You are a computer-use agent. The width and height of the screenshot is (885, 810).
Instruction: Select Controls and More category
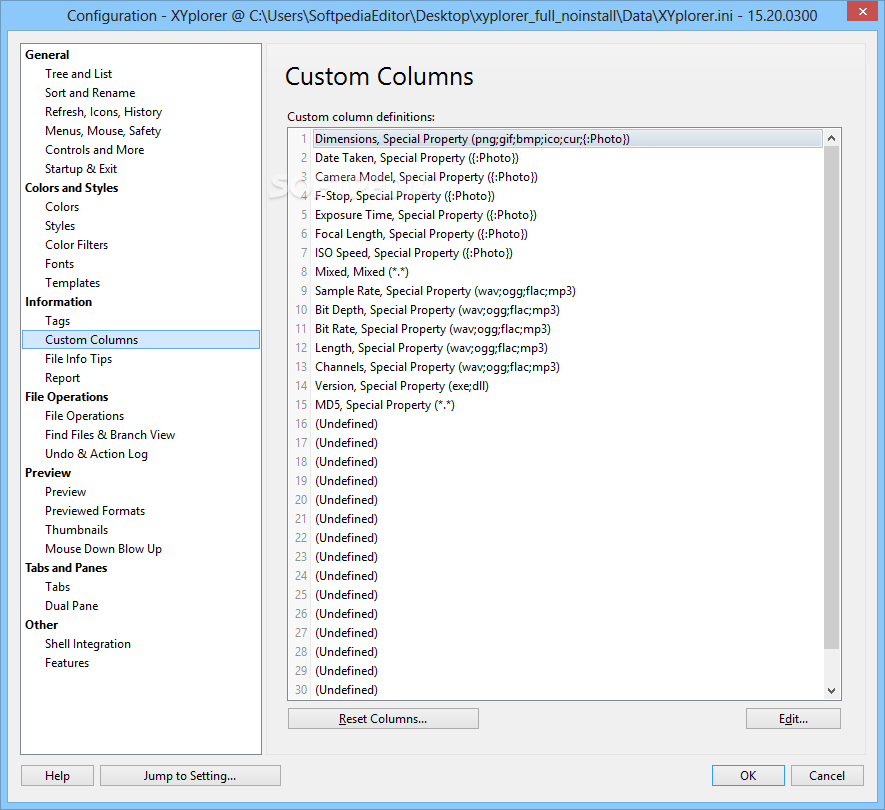point(94,150)
